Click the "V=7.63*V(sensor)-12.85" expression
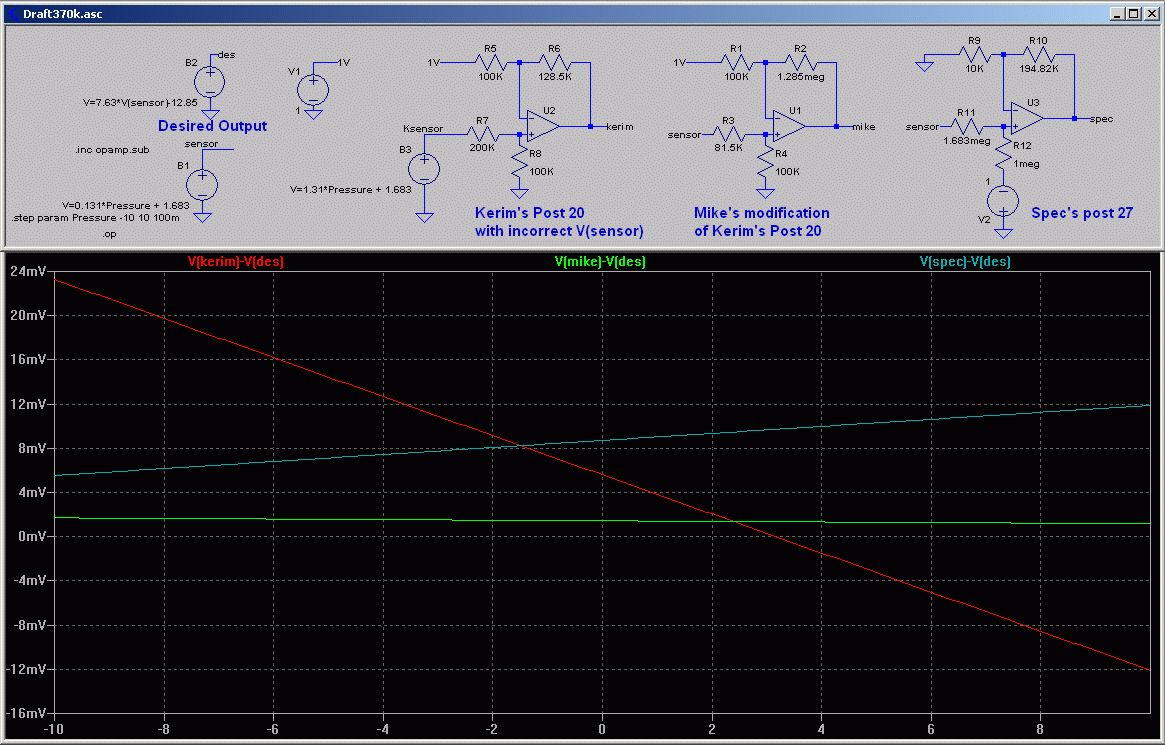Viewport: 1165px width, 745px height. coord(140,103)
